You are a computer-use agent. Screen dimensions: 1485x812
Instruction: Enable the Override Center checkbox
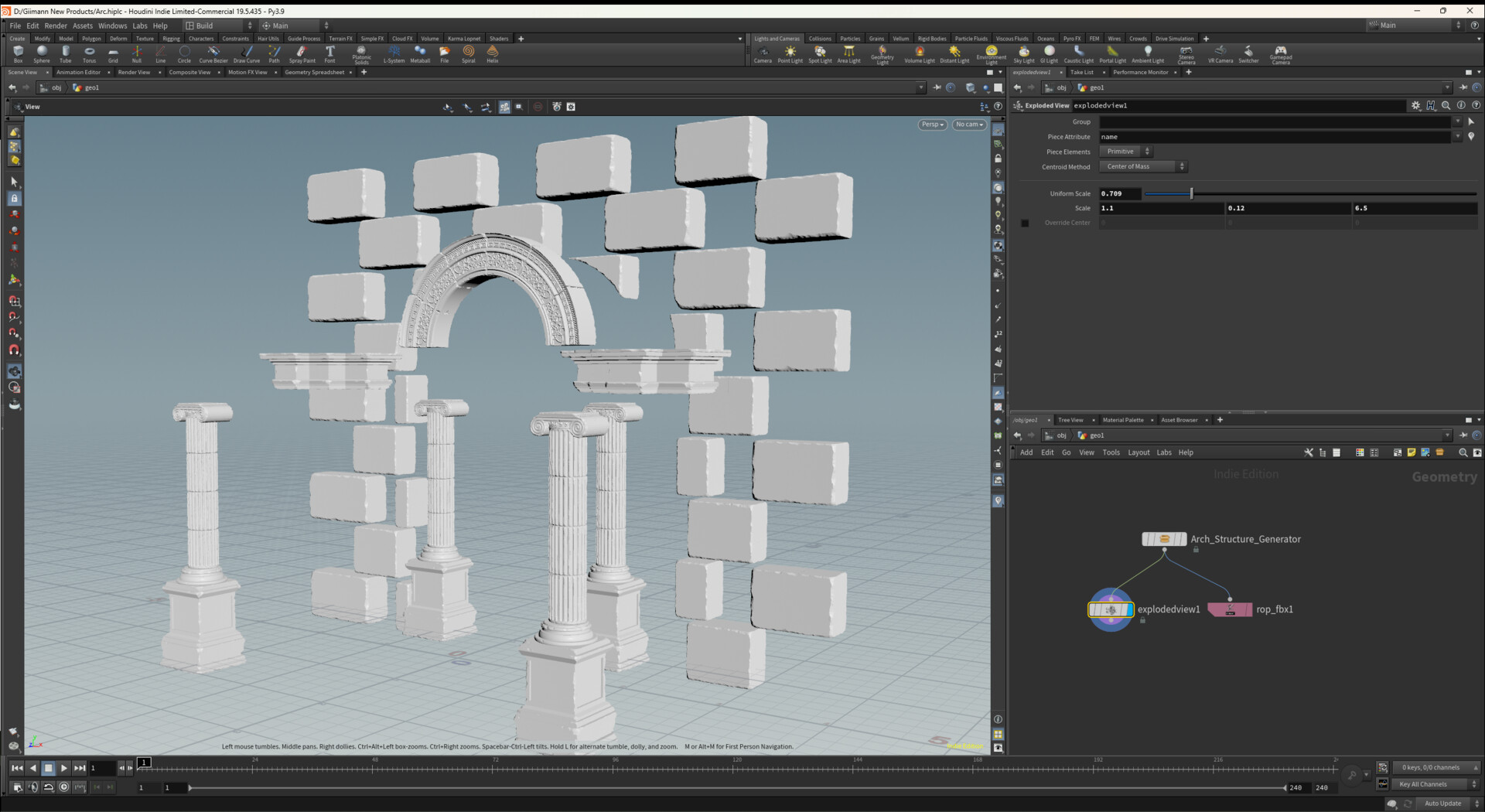(x=1025, y=223)
